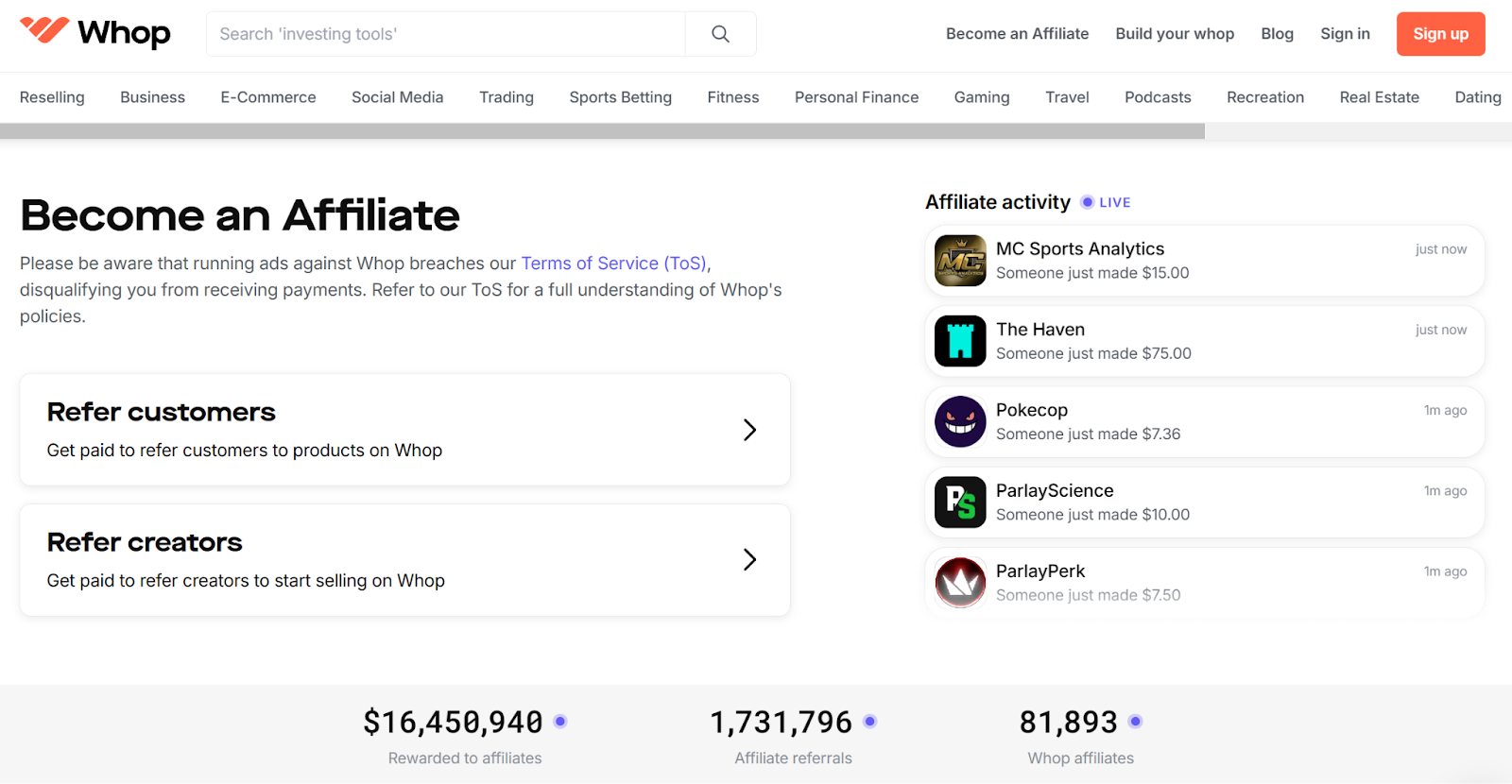This screenshot has height=784, width=1512.
Task: Click dot beside Whop affiliates count
Action: pyautogui.click(x=1136, y=722)
